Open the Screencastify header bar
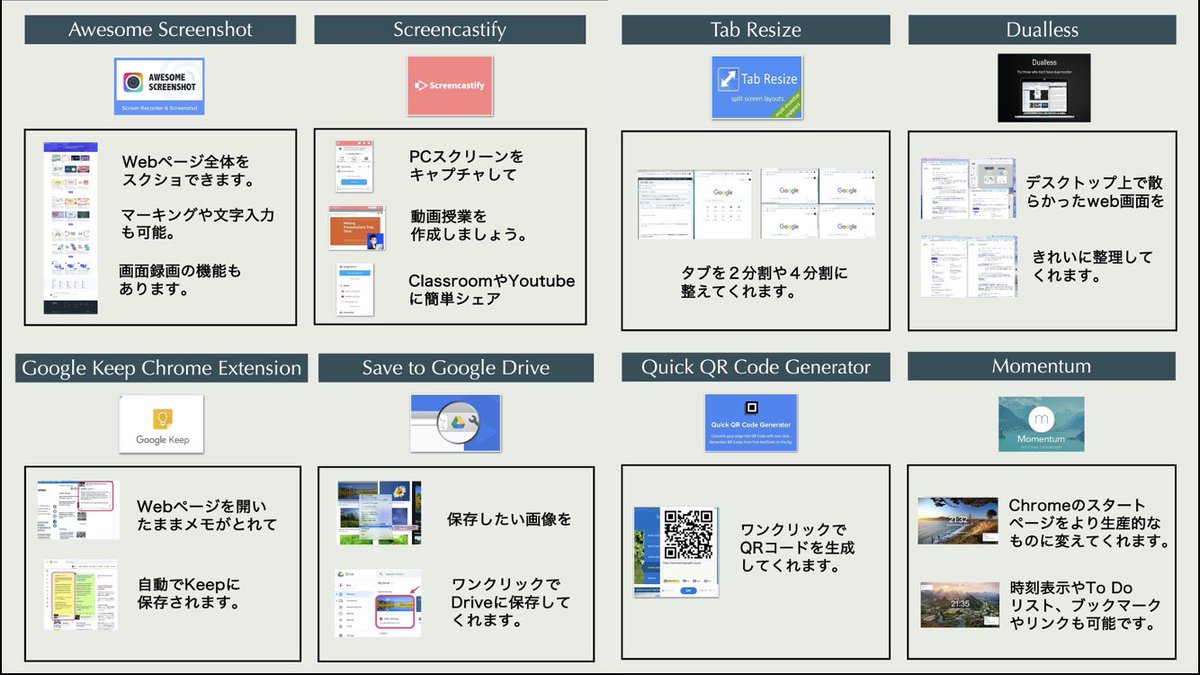1200x675 pixels. tap(450, 30)
